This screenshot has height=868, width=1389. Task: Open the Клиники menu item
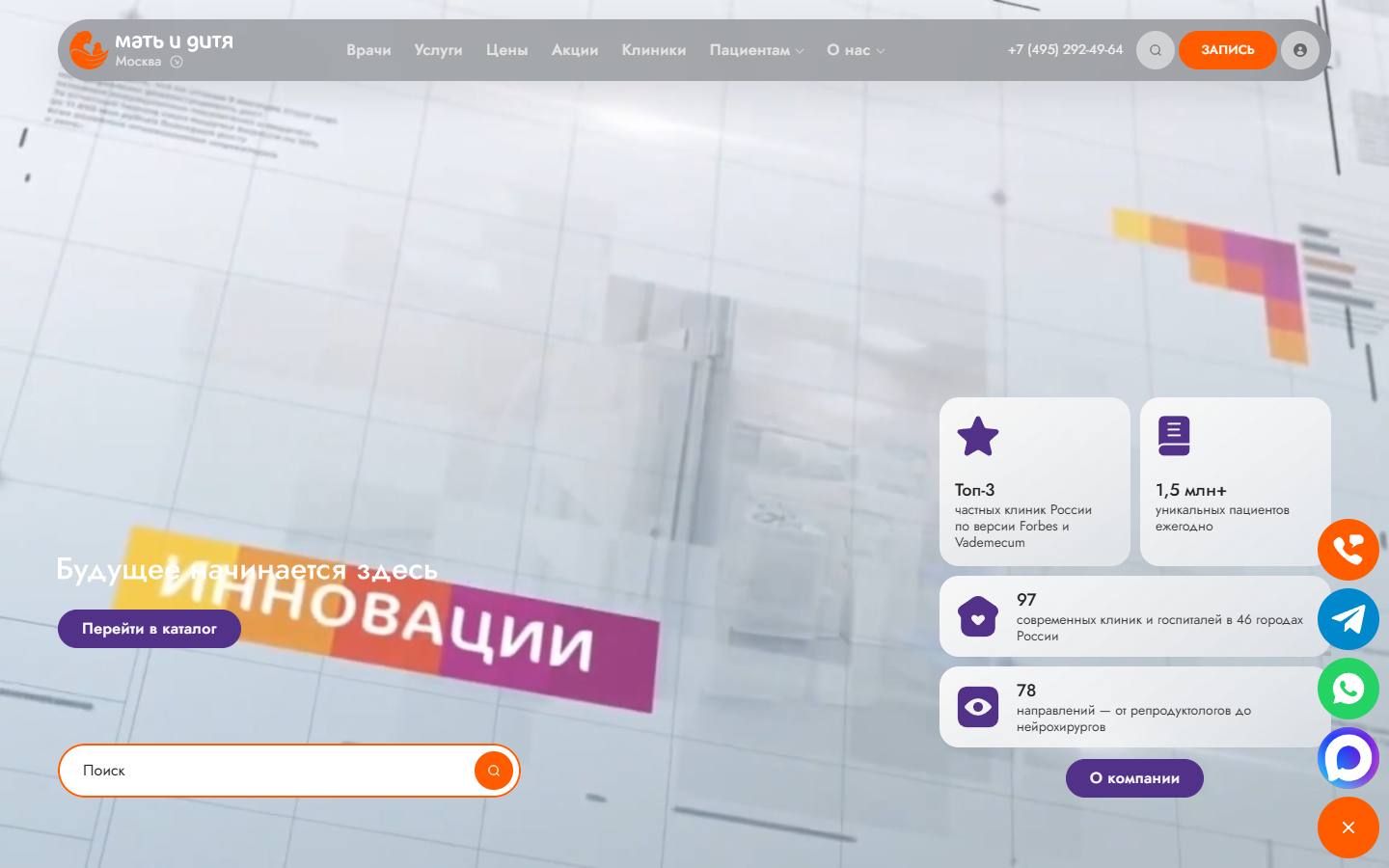pos(654,50)
